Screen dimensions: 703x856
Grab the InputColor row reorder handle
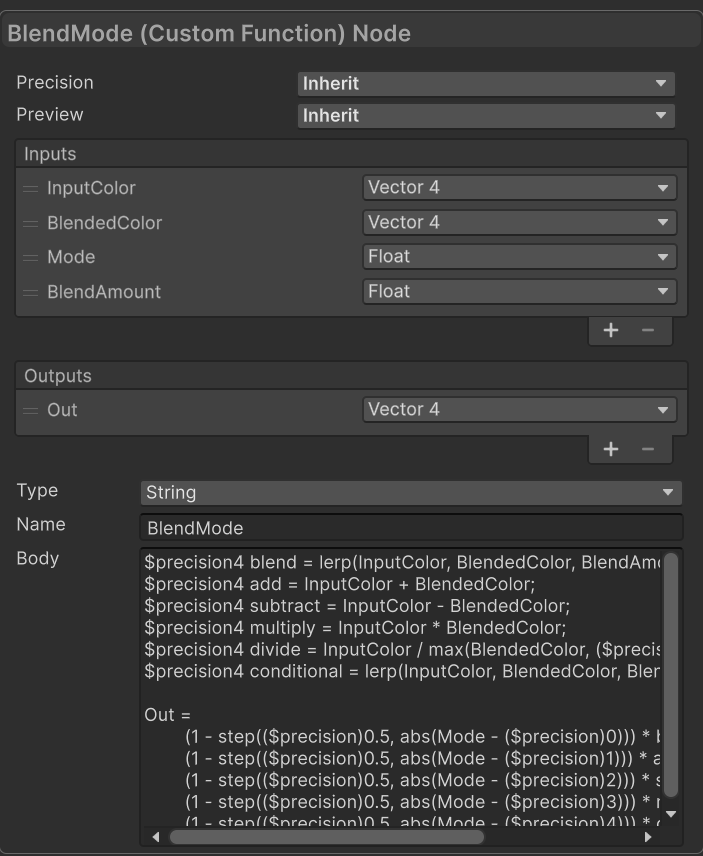(31, 189)
